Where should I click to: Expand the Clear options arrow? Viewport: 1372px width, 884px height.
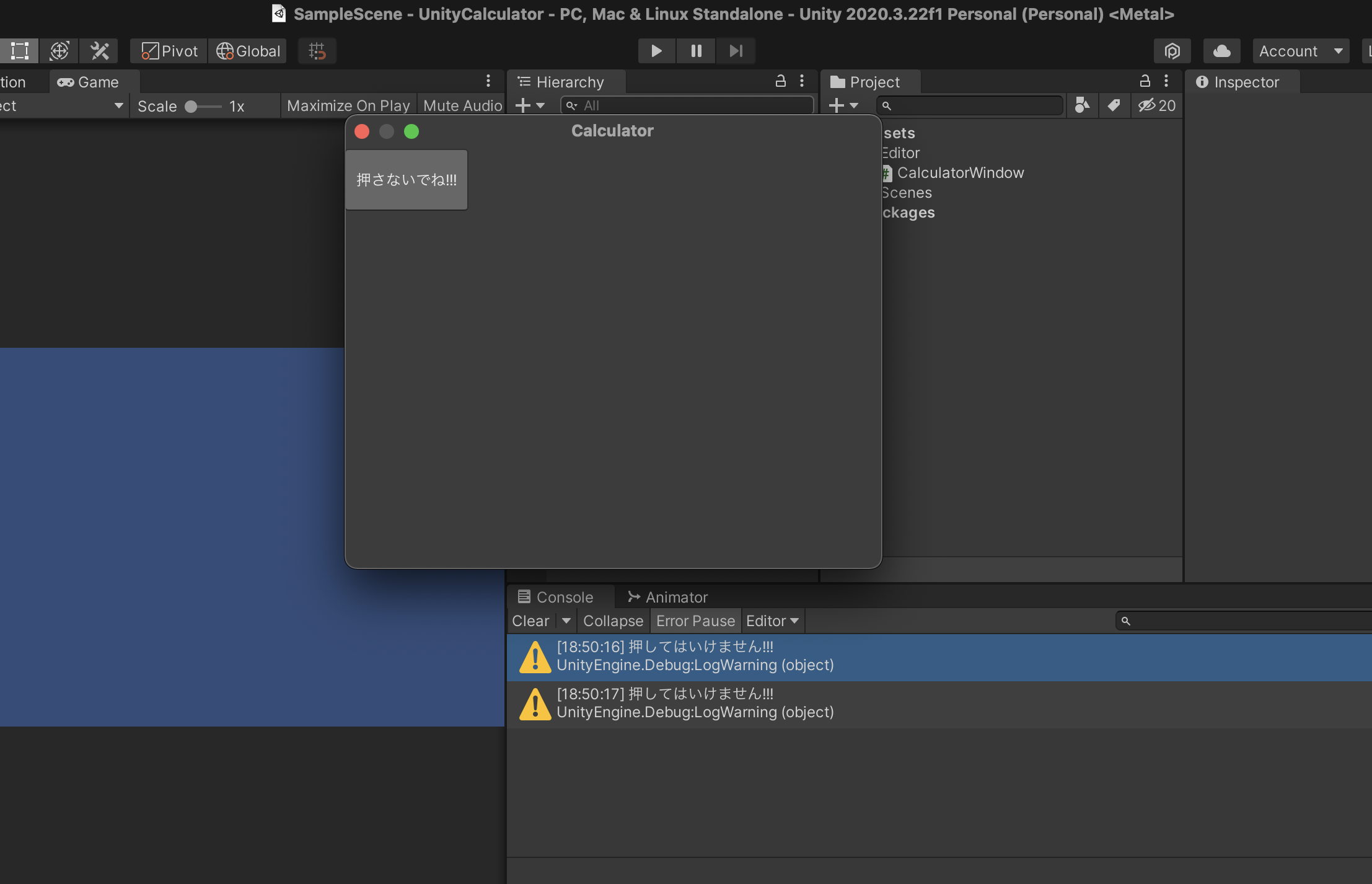[566, 621]
